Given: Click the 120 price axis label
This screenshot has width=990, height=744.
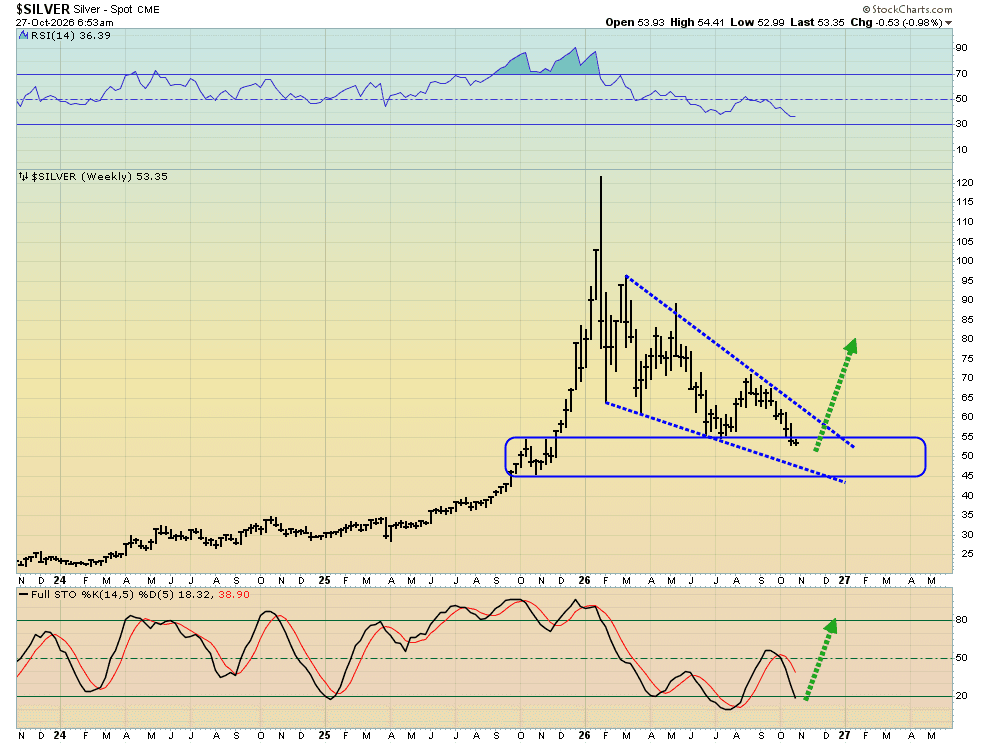Looking at the screenshot, I should tap(965, 183).
